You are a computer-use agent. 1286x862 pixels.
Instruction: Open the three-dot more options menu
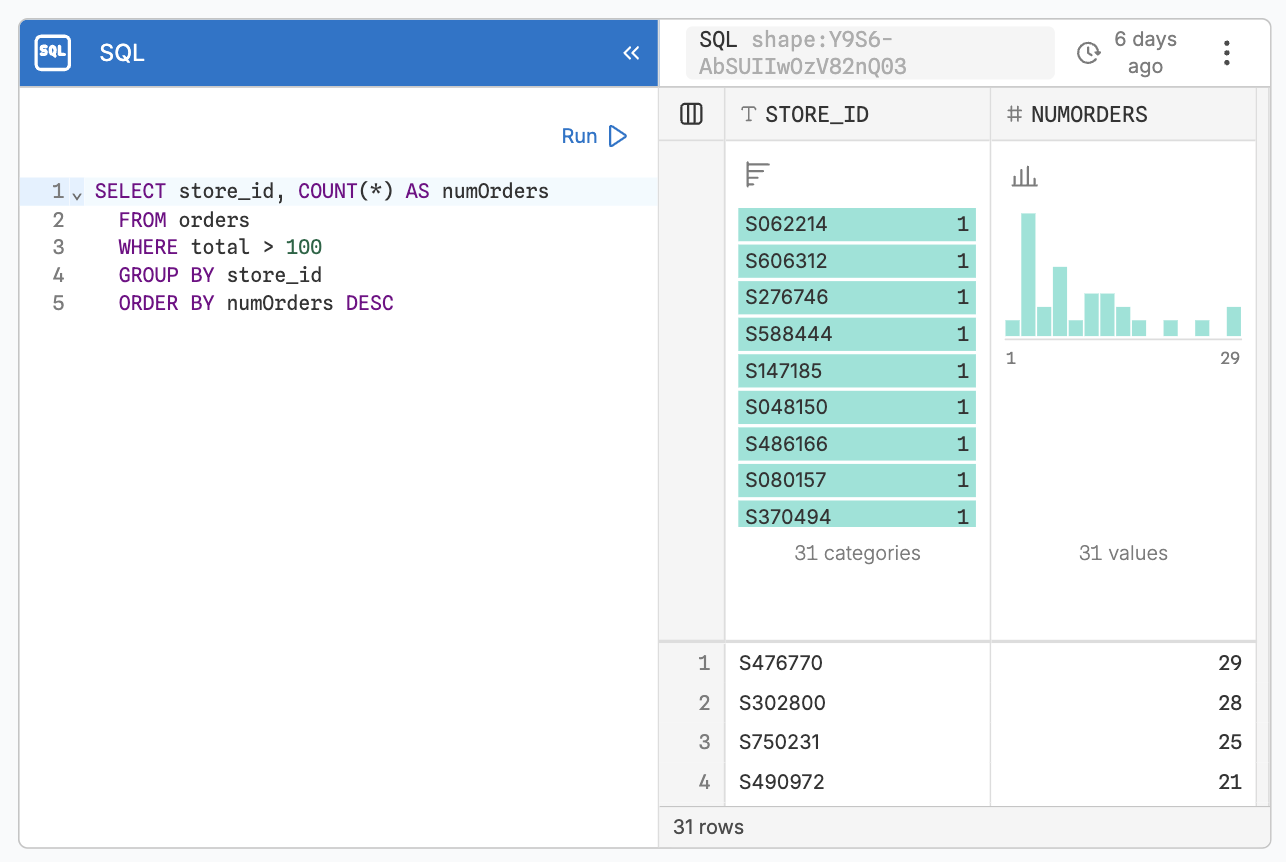[1227, 53]
